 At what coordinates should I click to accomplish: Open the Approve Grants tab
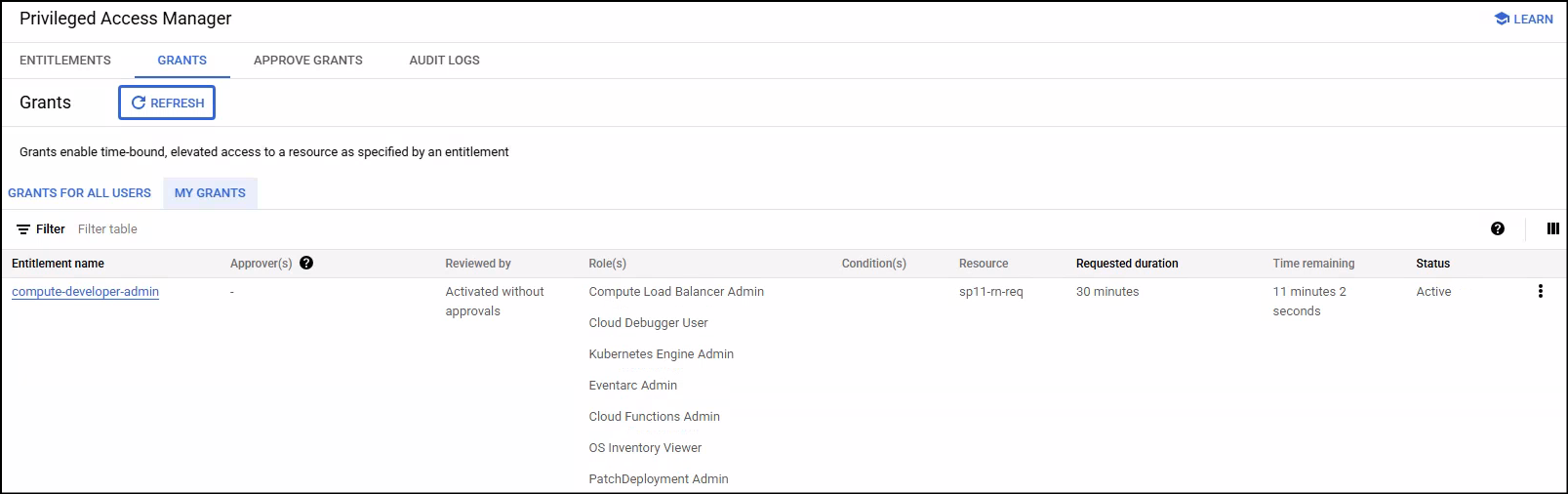point(307,60)
